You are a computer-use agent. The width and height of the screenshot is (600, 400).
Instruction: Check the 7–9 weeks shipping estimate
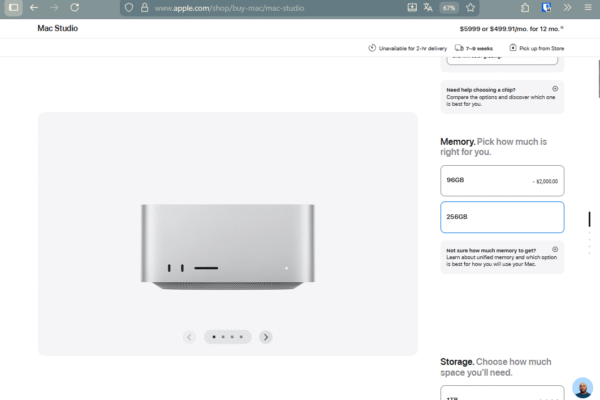[x=474, y=48]
